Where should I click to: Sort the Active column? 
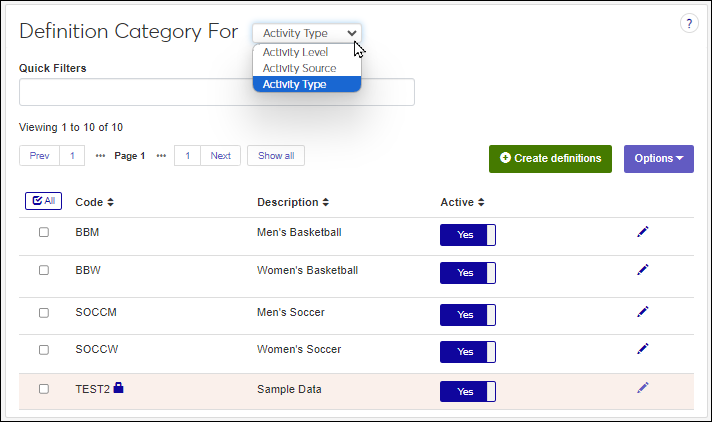coord(481,202)
